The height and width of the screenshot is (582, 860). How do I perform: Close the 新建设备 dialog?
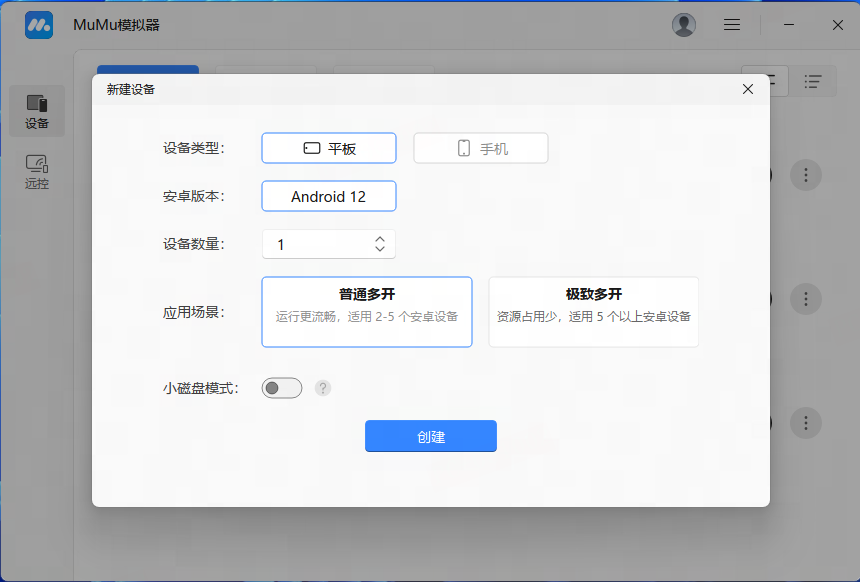748,89
